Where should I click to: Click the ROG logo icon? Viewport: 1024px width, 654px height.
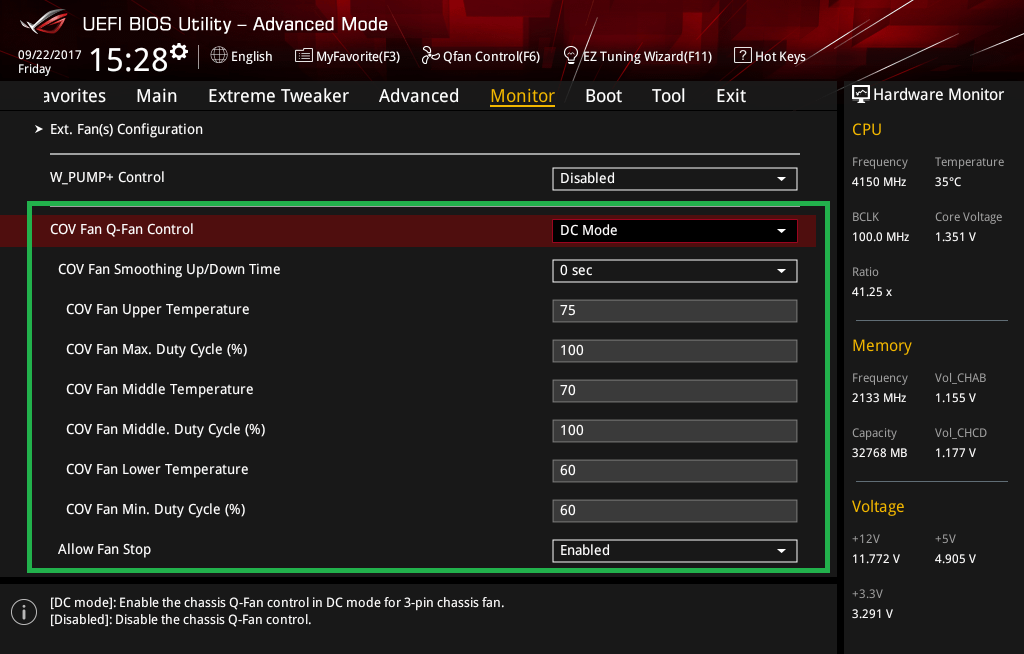tap(44, 22)
